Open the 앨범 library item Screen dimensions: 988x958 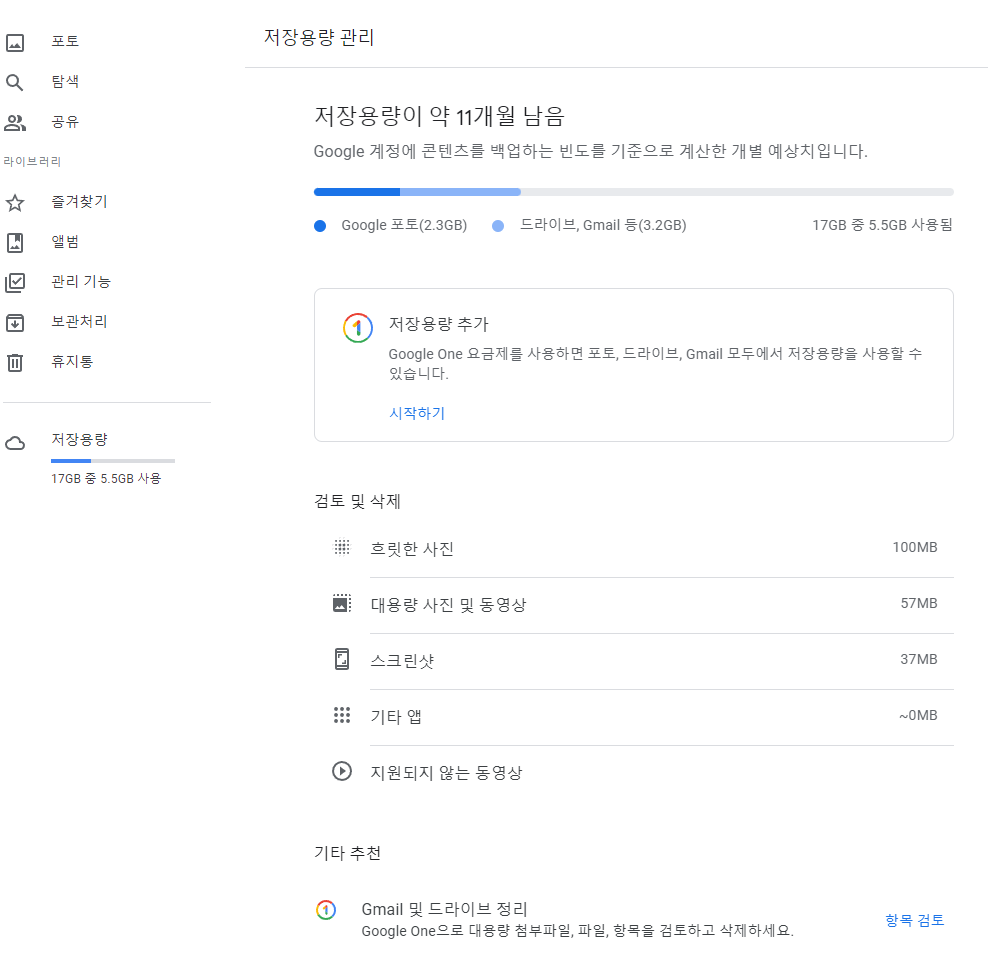pyautogui.click(x=65, y=242)
